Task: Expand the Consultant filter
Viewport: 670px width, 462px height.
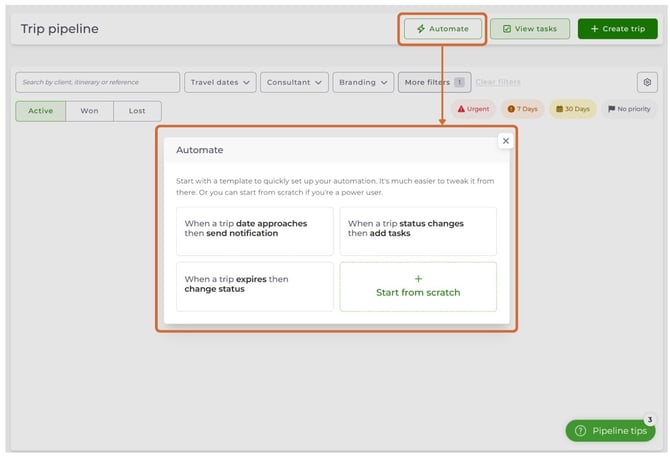Action: (294, 82)
